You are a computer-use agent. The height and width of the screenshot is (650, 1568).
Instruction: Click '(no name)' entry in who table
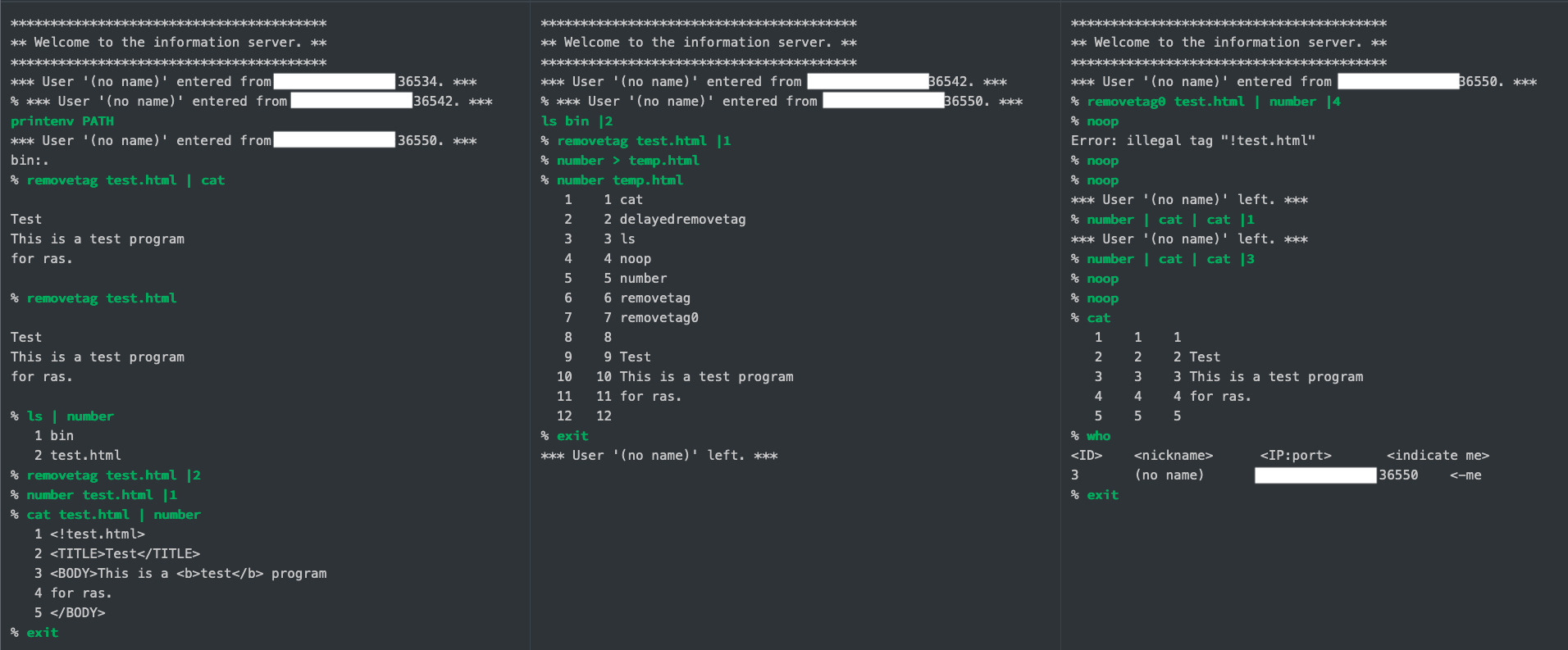1169,475
